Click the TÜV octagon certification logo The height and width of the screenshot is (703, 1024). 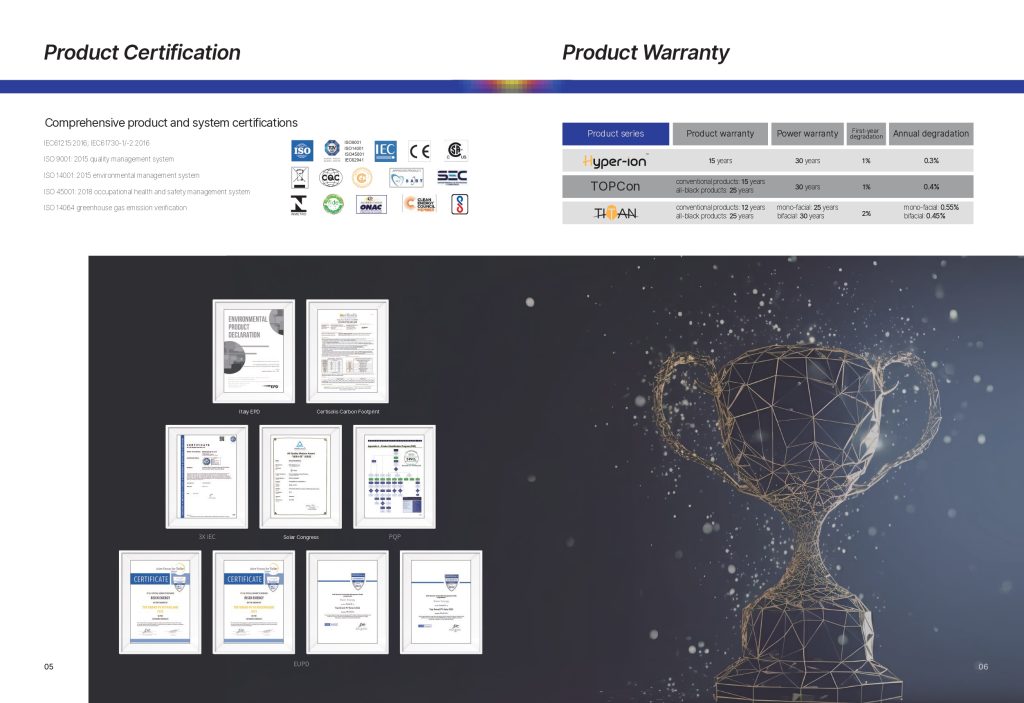click(x=332, y=148)
